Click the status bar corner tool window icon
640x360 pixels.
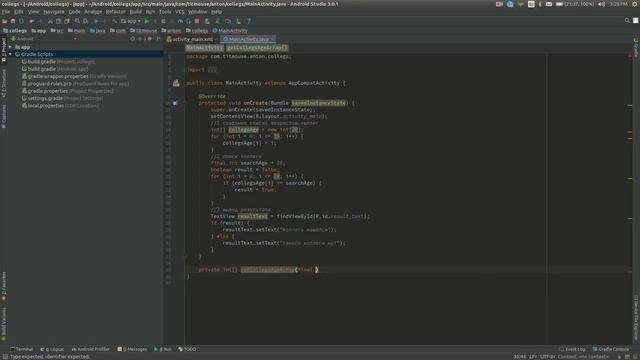tap(5, 357)
